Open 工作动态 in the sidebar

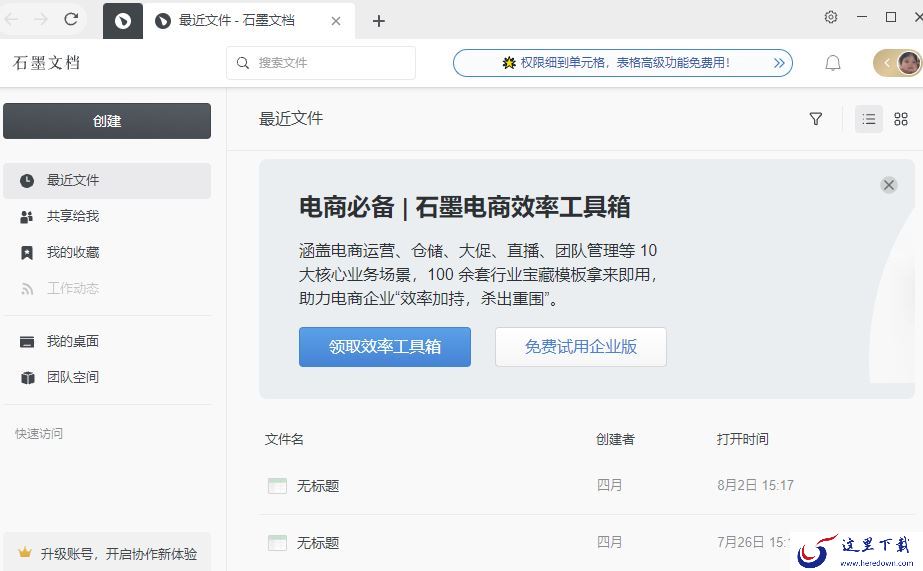click(107, 288)
